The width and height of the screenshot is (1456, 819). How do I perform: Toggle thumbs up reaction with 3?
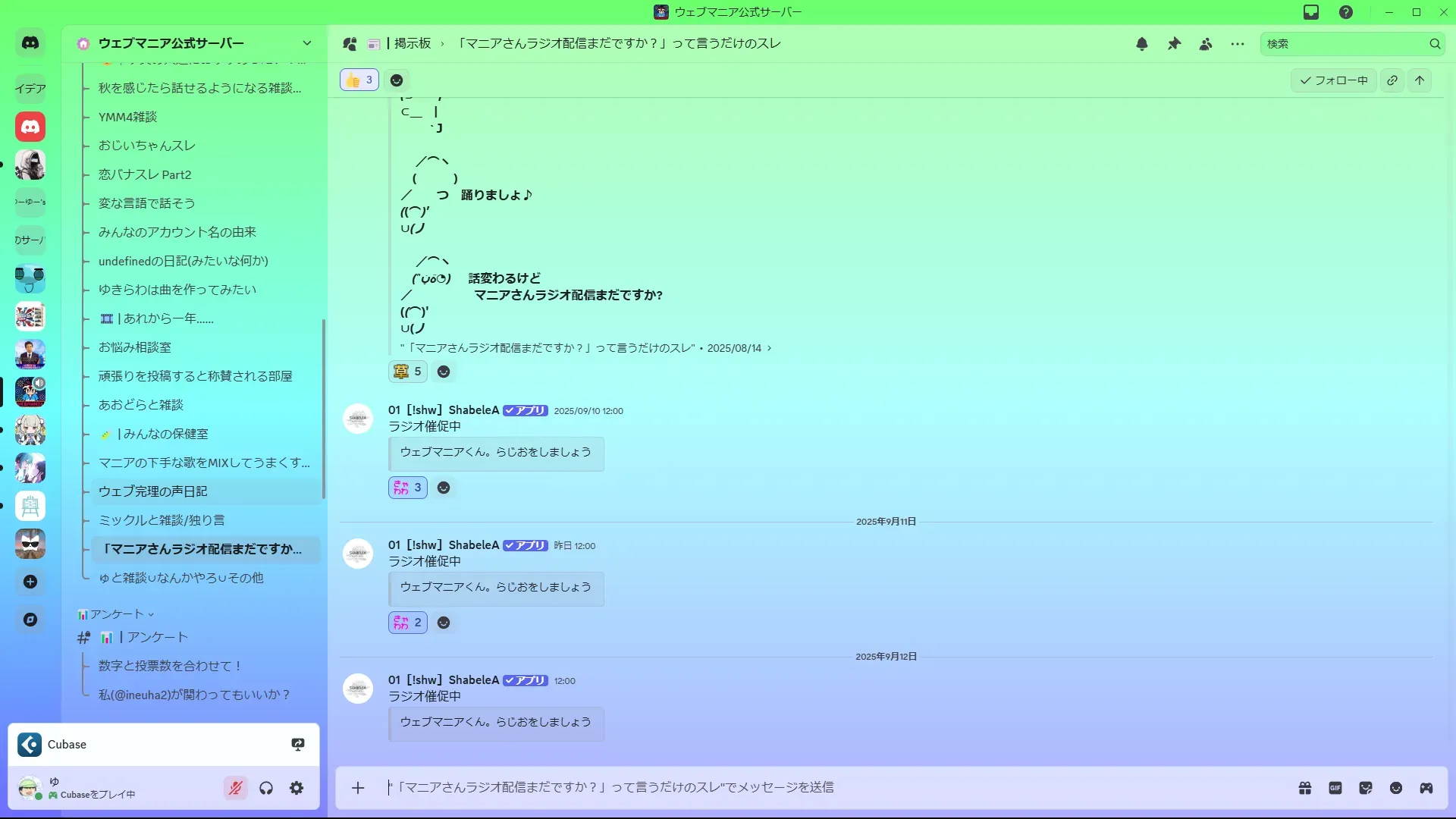(359, 80)
